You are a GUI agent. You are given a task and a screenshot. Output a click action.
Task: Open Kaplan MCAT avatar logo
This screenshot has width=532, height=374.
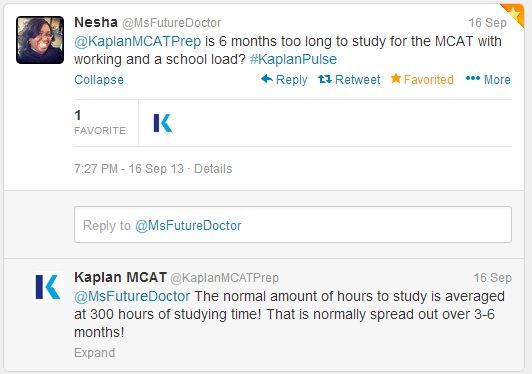[x=48, y=287]
